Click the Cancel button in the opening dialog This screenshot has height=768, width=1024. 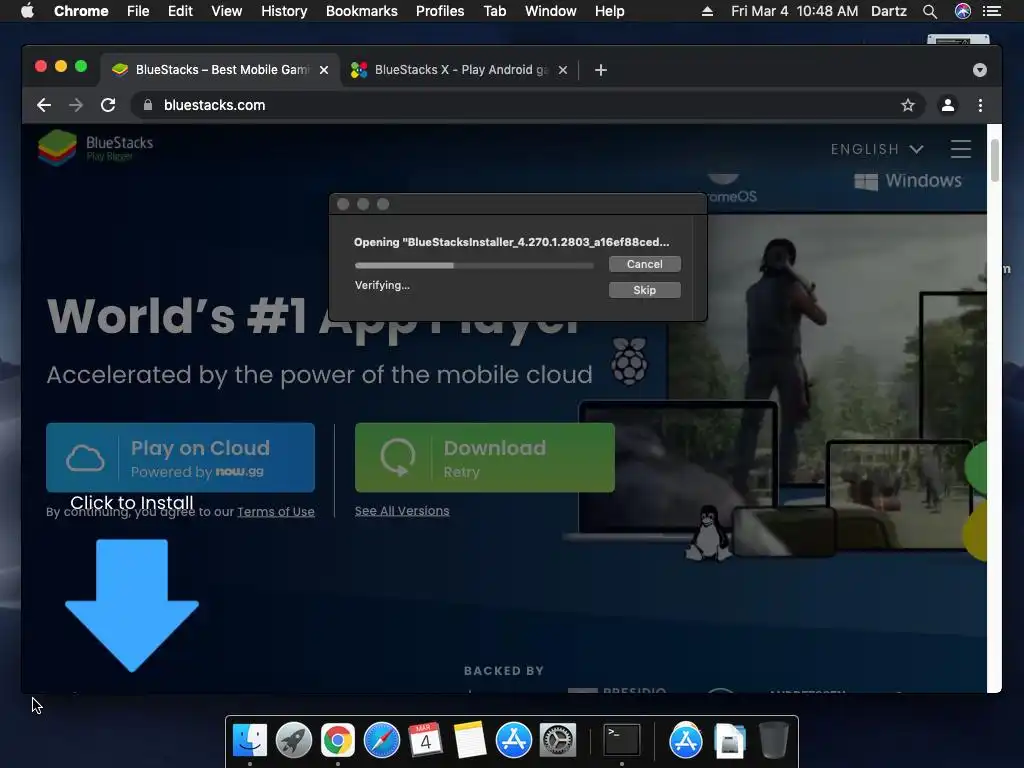[645, 264]
